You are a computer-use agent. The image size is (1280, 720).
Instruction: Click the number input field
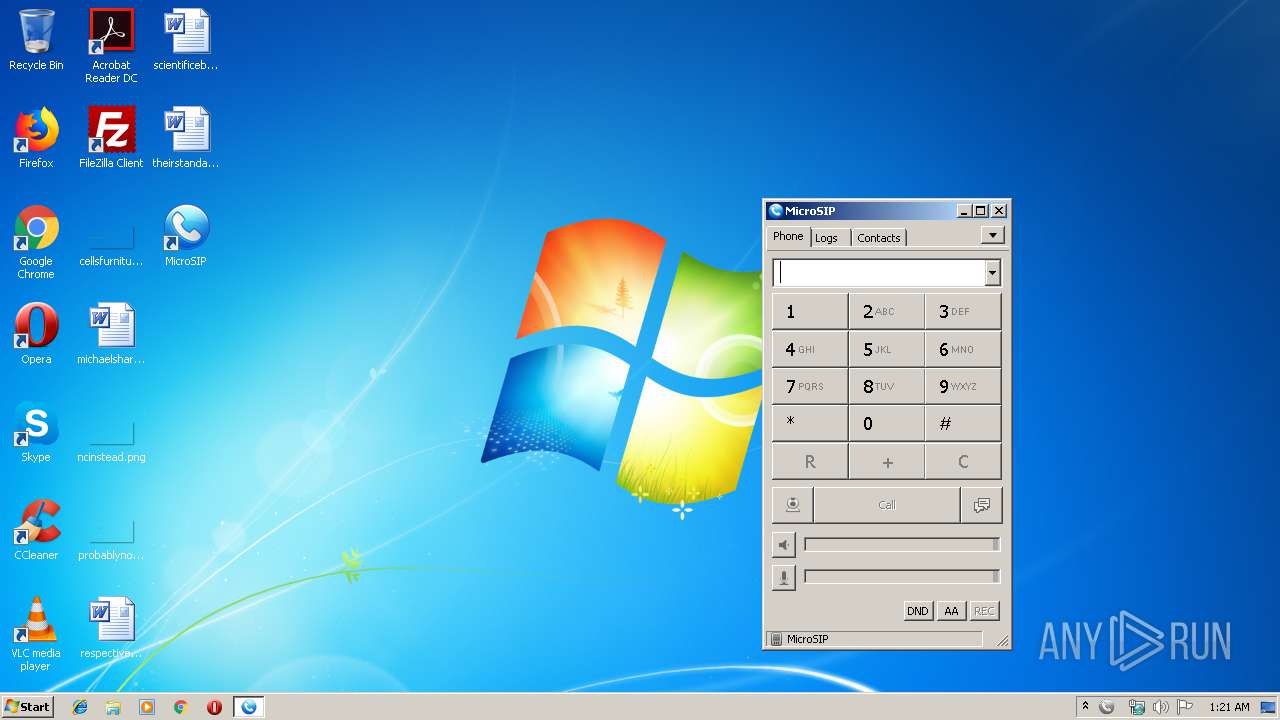pos(879,272)
